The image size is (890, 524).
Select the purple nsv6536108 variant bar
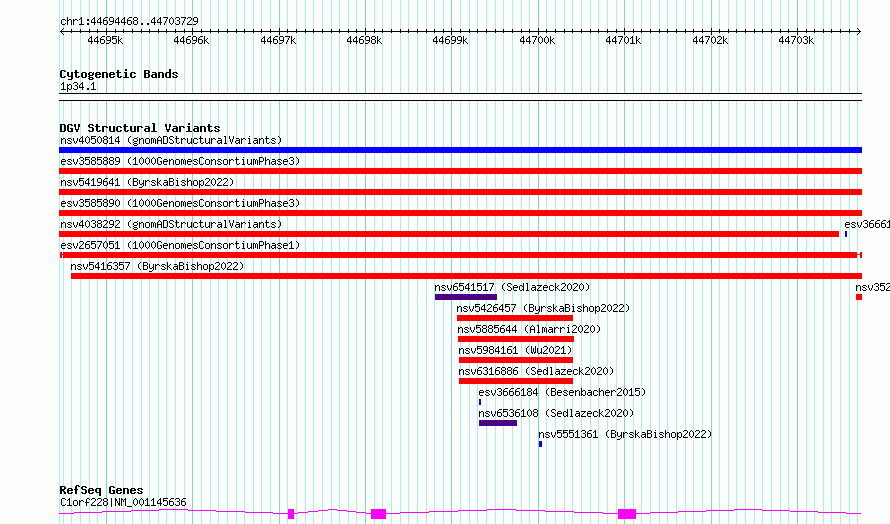coord(498,423)
